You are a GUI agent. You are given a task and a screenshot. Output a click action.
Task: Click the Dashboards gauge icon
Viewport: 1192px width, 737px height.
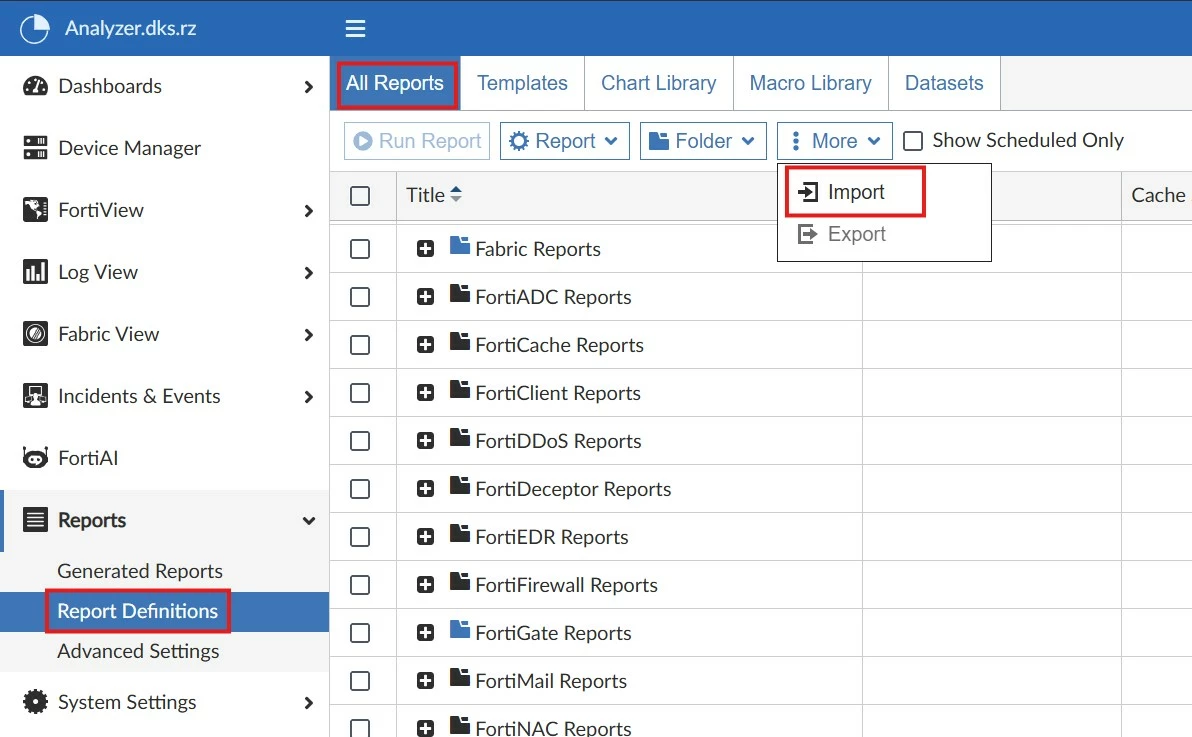(35, 86)
